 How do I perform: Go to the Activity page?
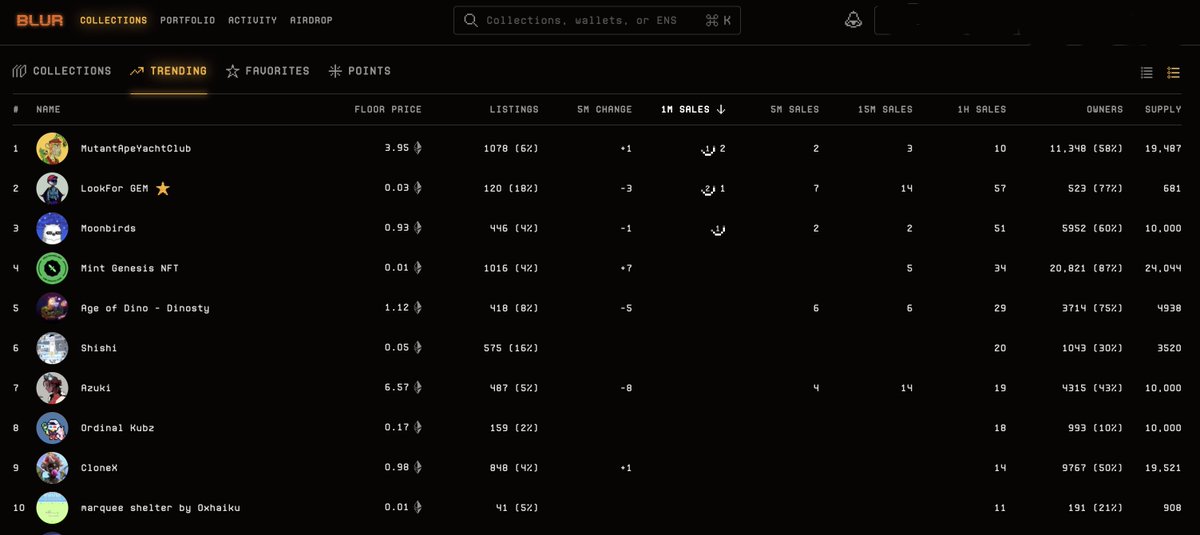[252, 20]
